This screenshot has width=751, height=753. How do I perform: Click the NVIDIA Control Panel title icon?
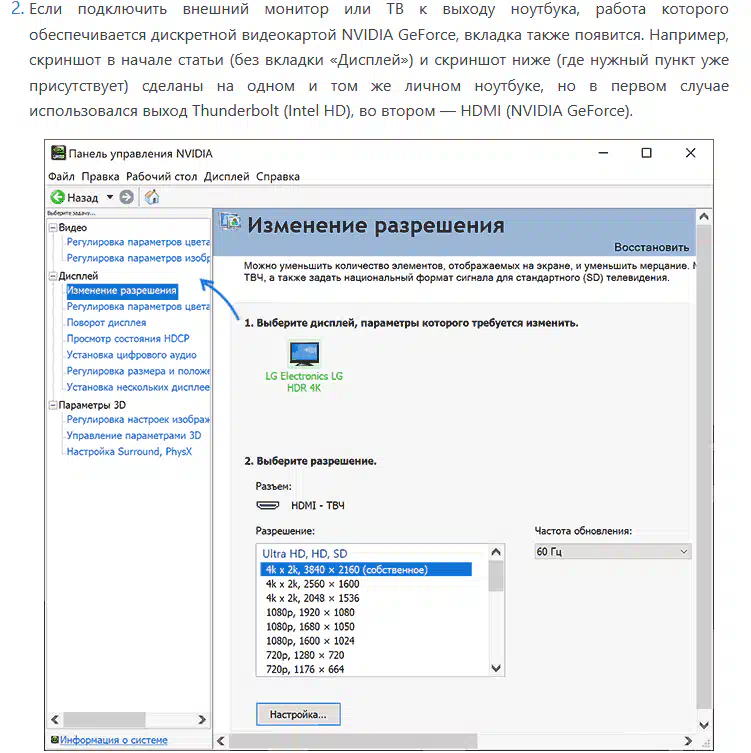(x=58, y=153)
